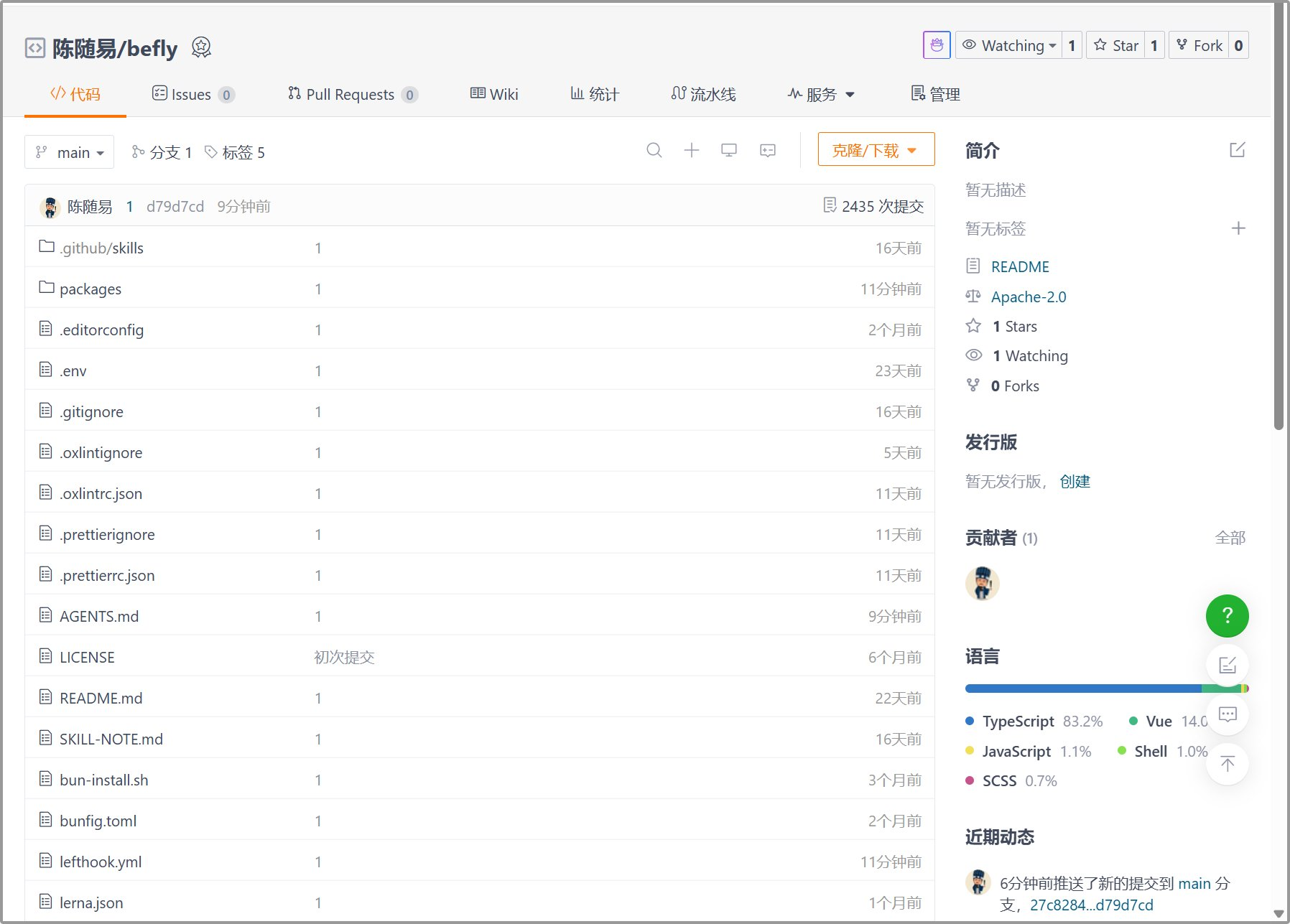Open the Issues tab
The height and width of the screenshot is (924, 1290).
(x=193, y=94)
